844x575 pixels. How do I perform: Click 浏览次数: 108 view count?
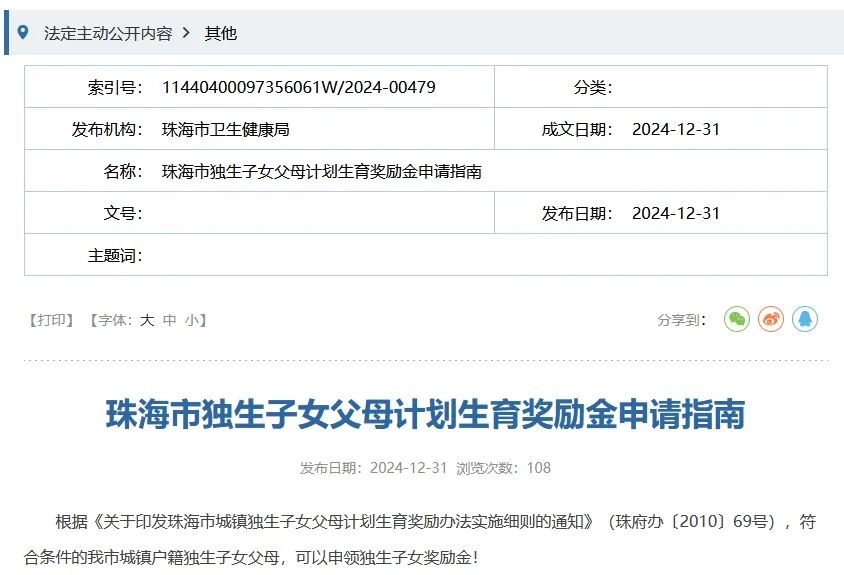[503, 468]
